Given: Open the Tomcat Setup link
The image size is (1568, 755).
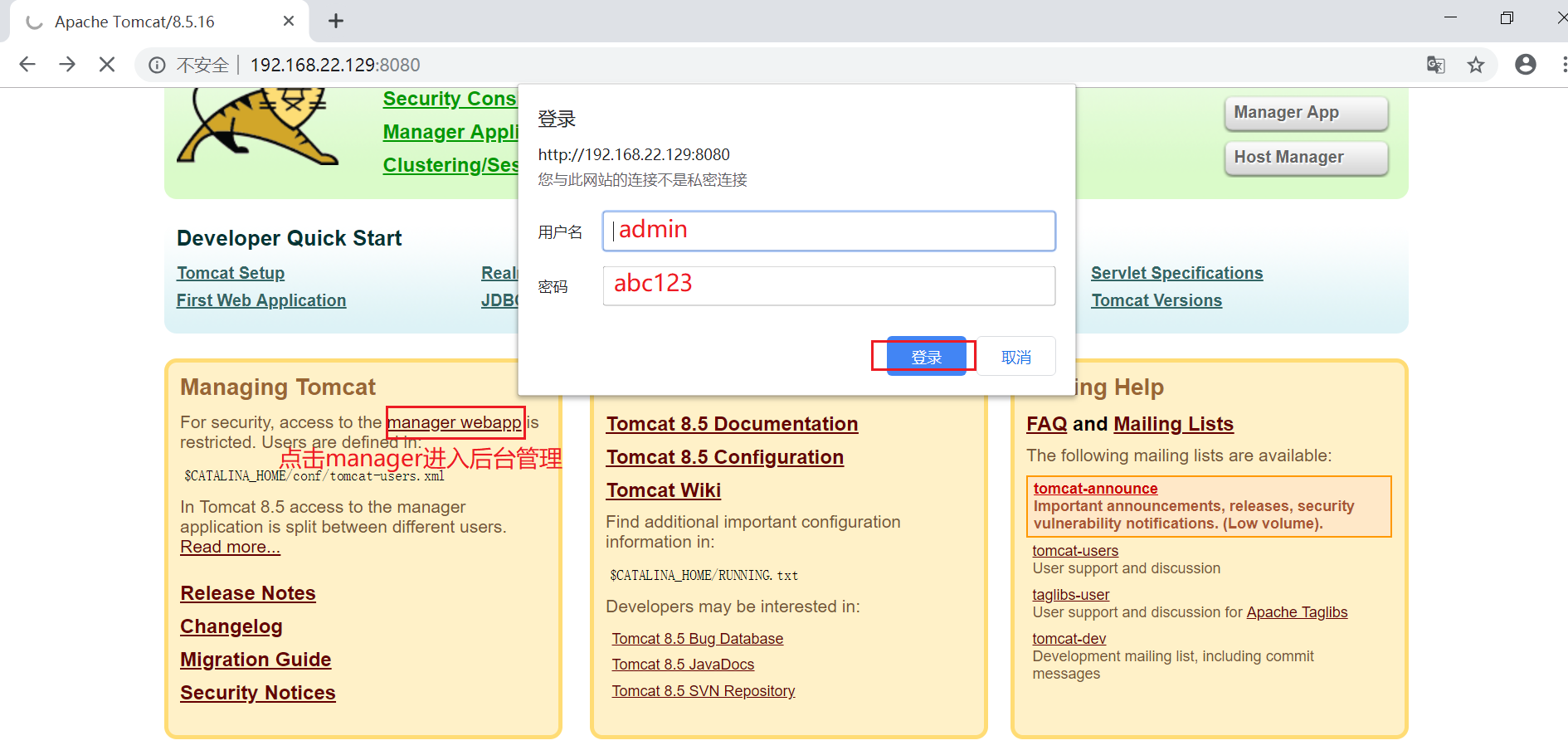Looking at the screenshot, I should (231, 273).
